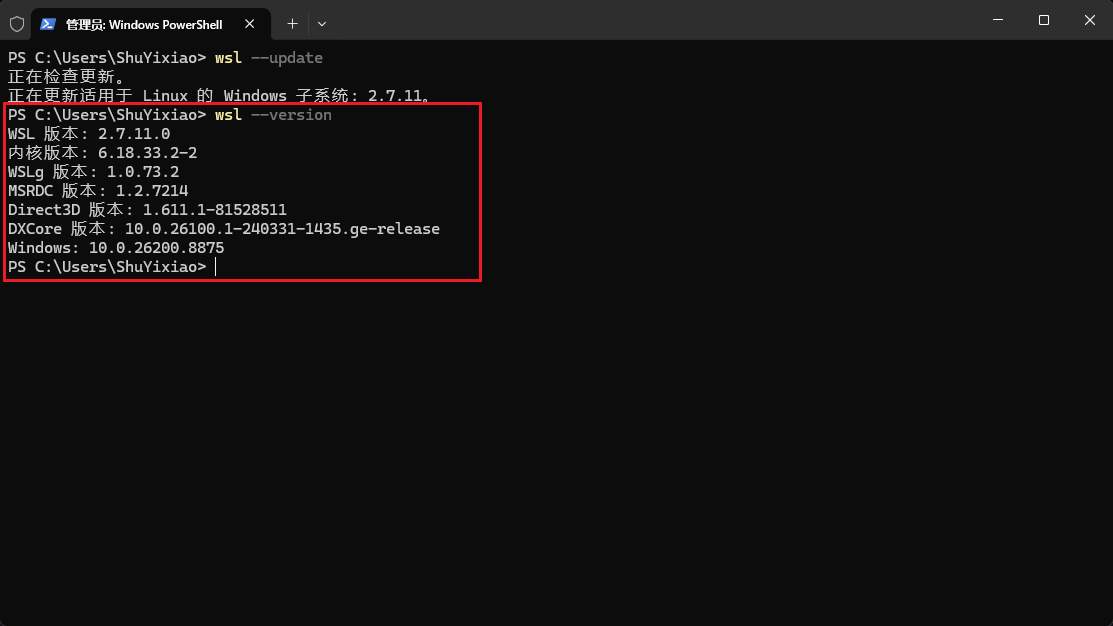The height and width of the screenshot is (626, 1113).
Task: Click the 'wsl --update' command text
Action: click(x=269, y=57)
